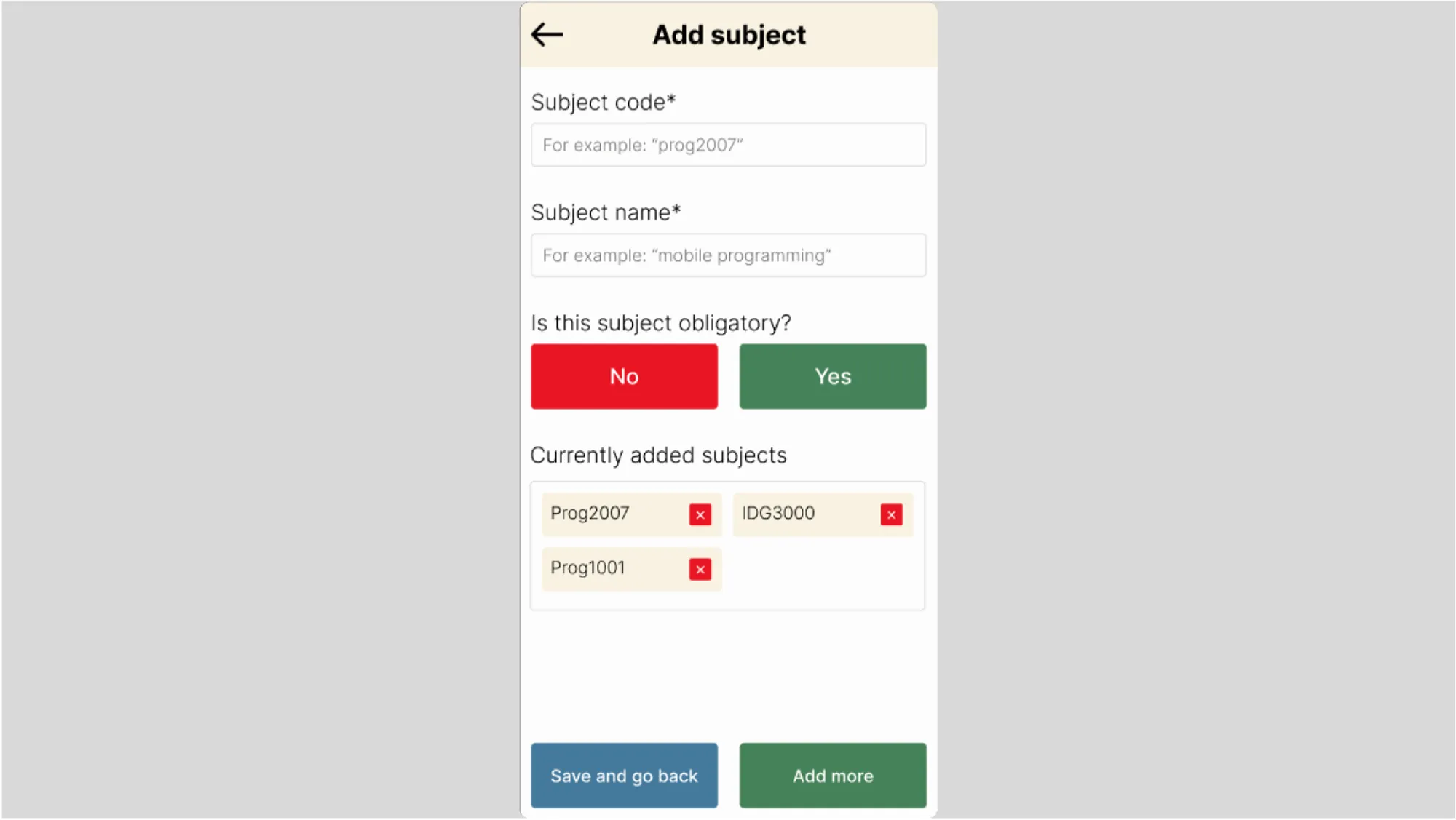Viewport: 1456px width, 820px height.
Task: Remove the Prog2007 subject with its X
Action: pos(700,514)
